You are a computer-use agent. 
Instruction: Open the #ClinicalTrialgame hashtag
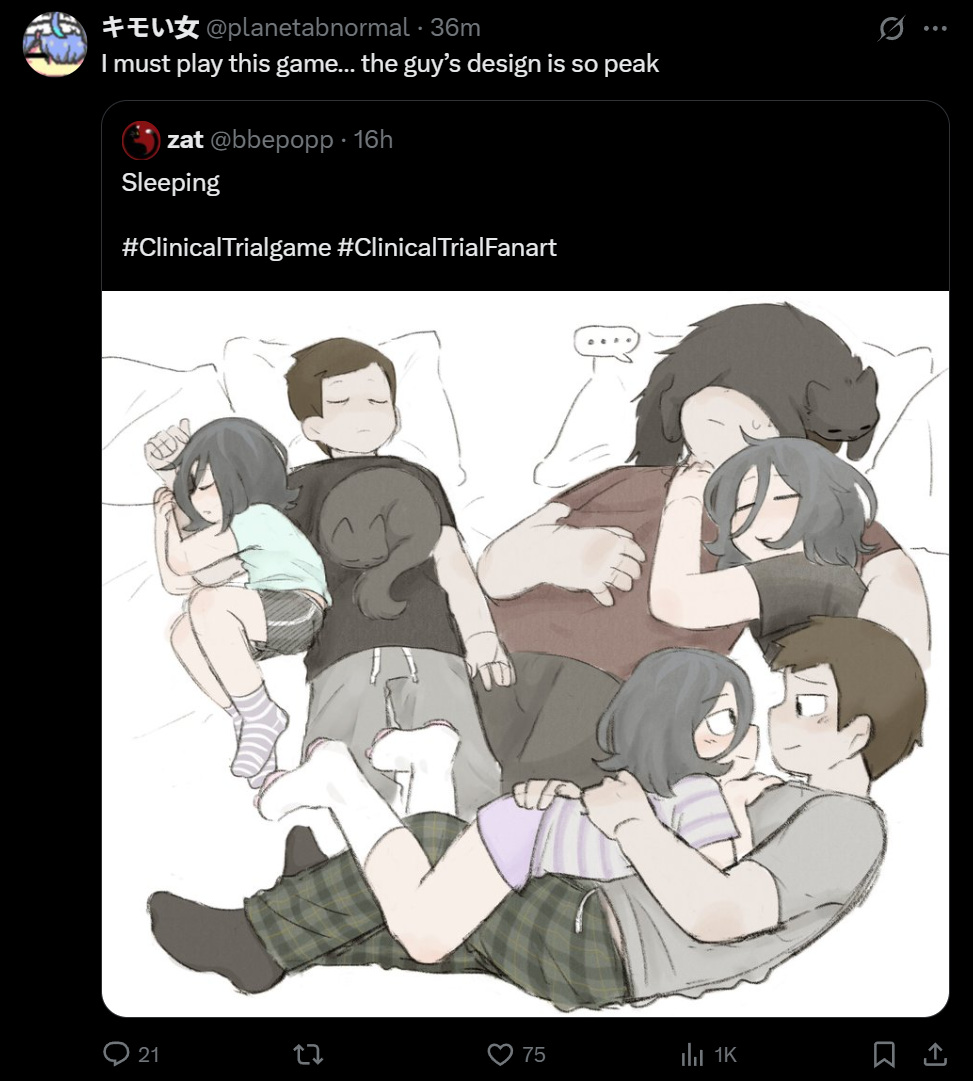click(226, 247)
